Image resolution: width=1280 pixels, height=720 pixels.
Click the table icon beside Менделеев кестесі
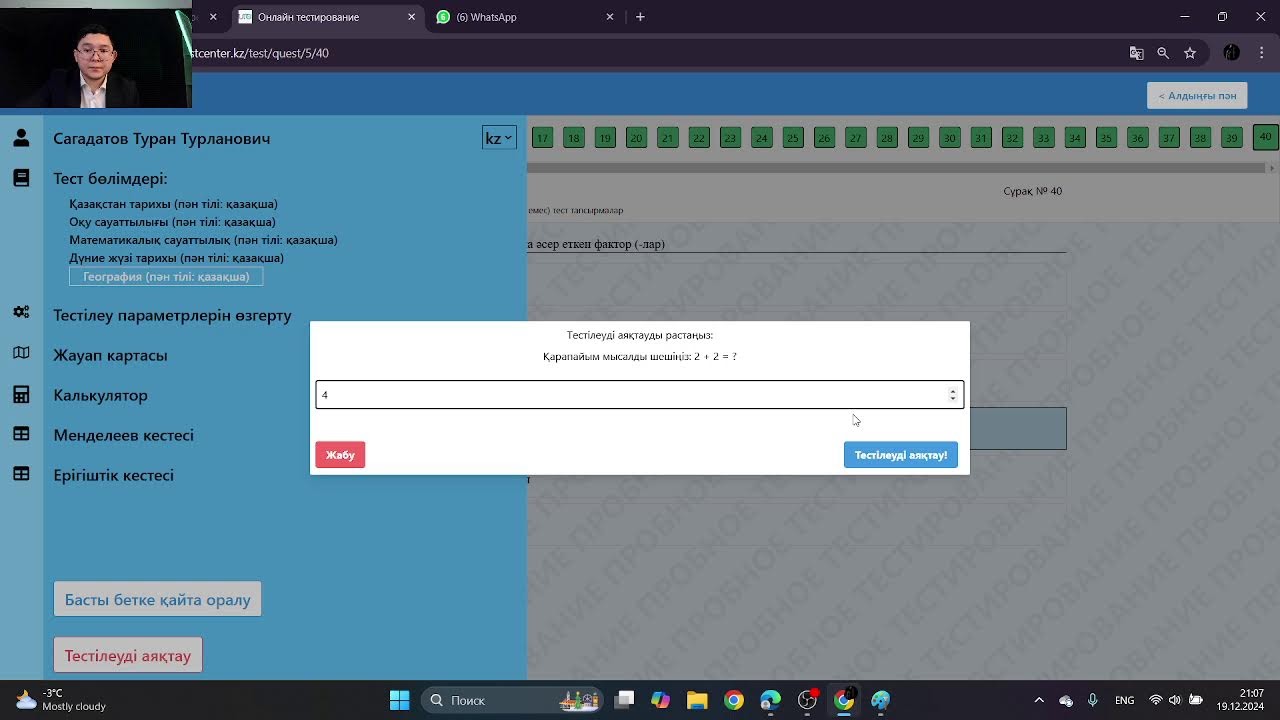(21, 434)
